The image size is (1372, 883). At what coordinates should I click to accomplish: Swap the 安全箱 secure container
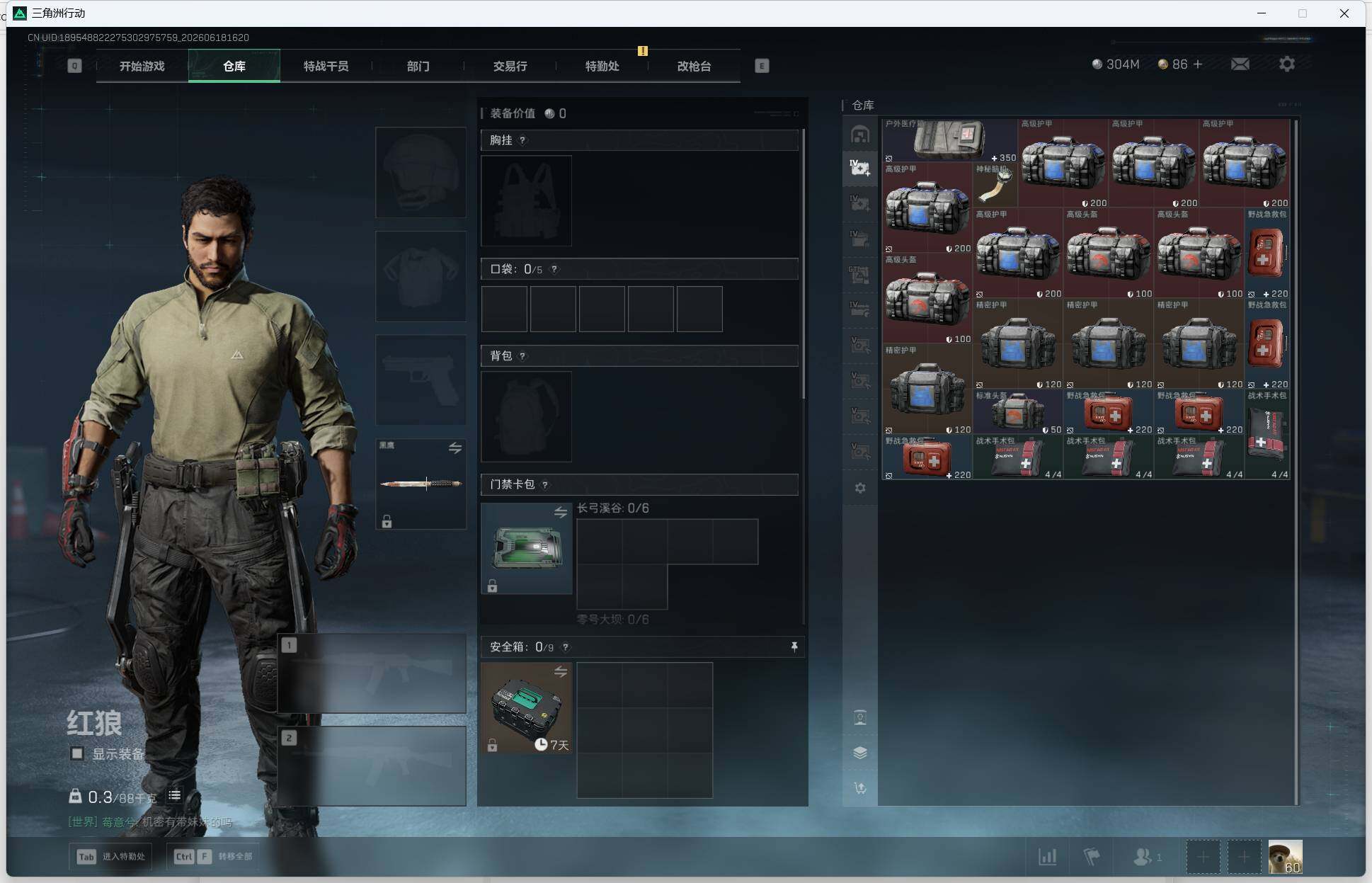tap(561, 672)
